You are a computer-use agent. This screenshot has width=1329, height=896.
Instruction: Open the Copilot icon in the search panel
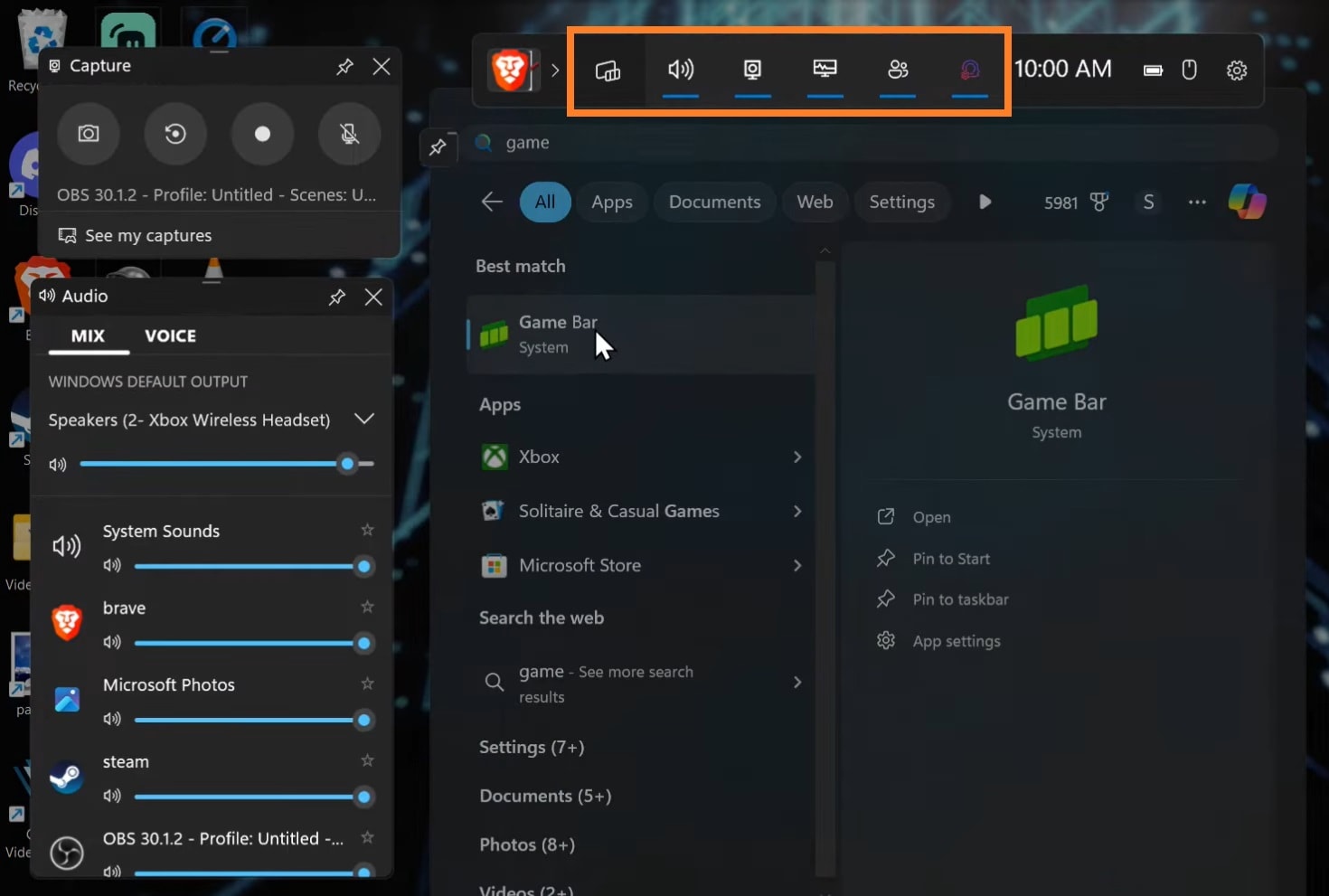click(x=1248, y=202)
